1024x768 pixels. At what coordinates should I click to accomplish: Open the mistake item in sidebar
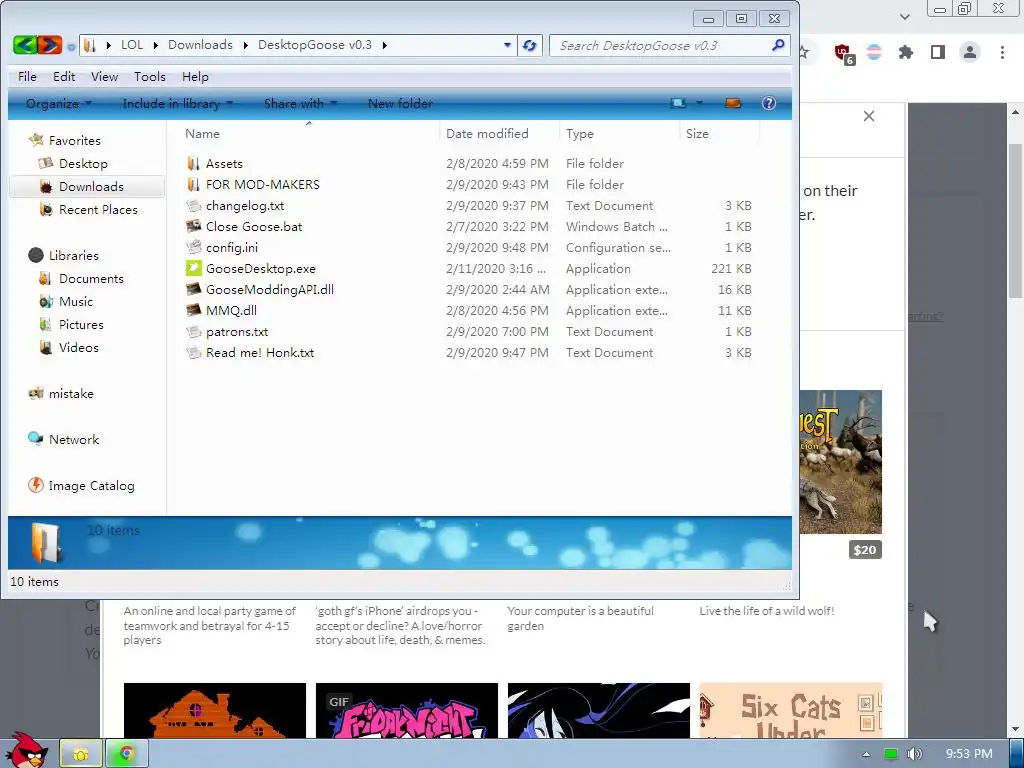(x=71, y=394)
